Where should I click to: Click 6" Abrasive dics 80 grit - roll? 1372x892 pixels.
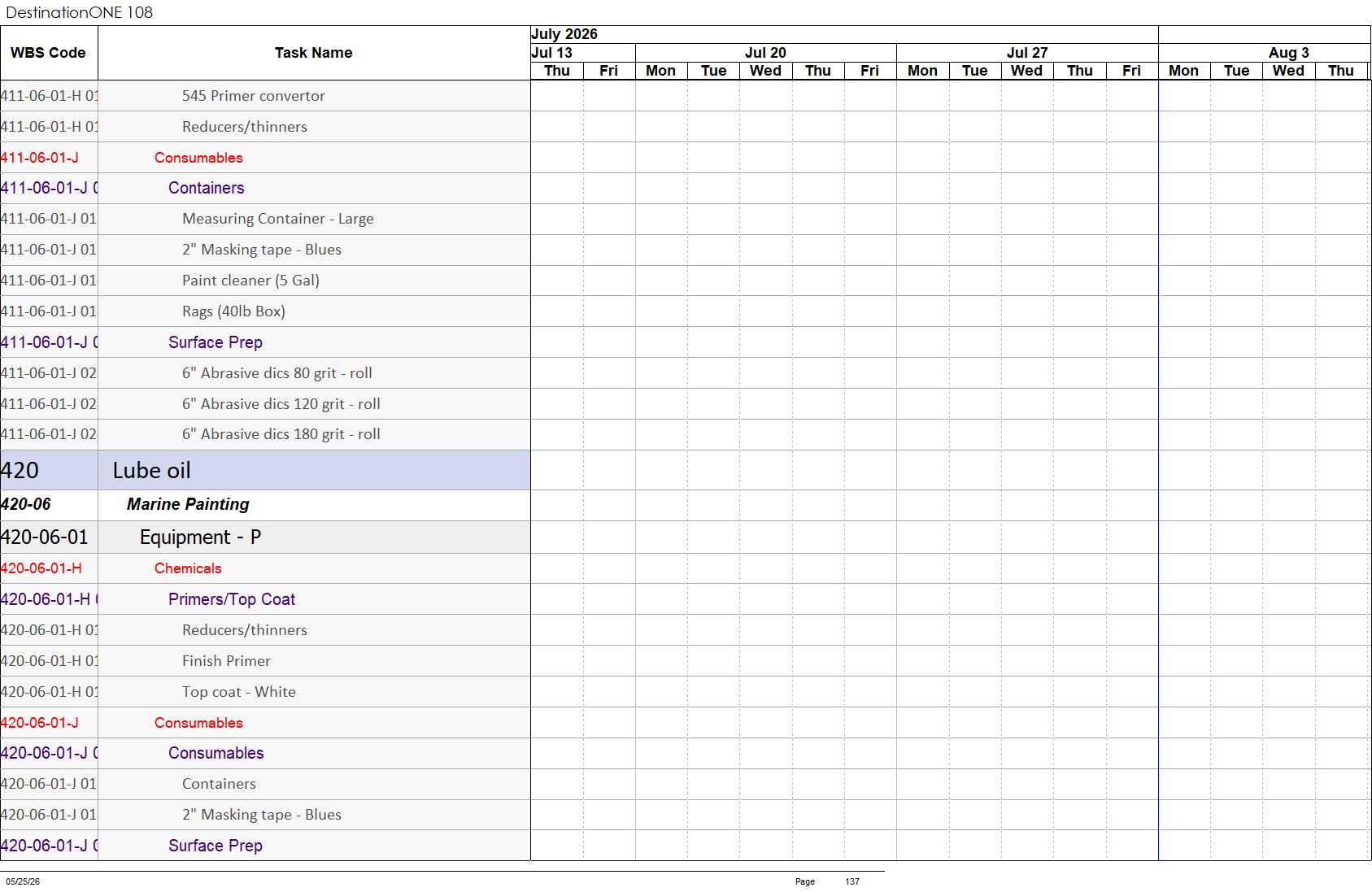click(x=265, y=373)
